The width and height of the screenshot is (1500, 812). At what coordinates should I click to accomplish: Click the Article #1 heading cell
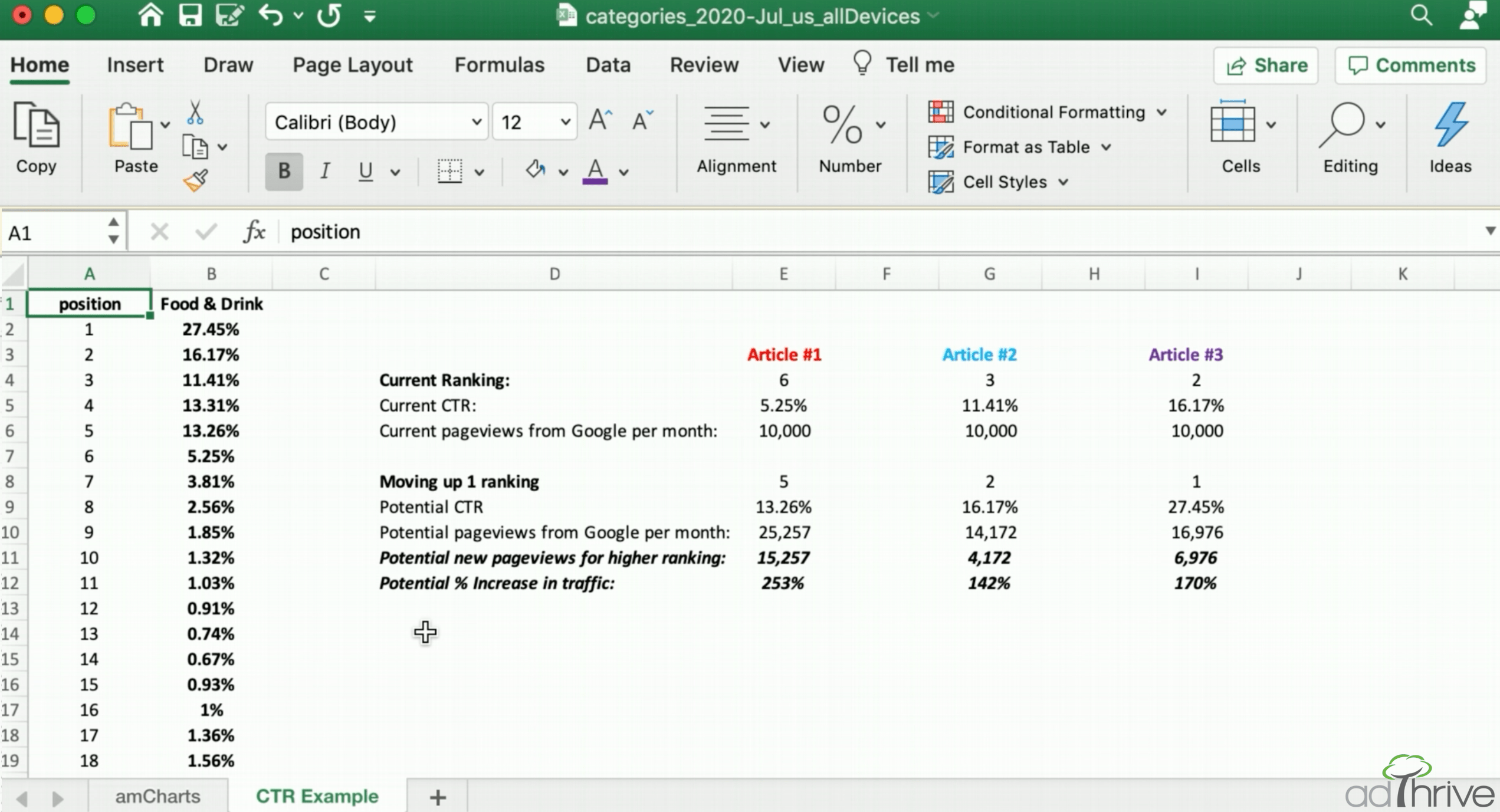(784, 354)
